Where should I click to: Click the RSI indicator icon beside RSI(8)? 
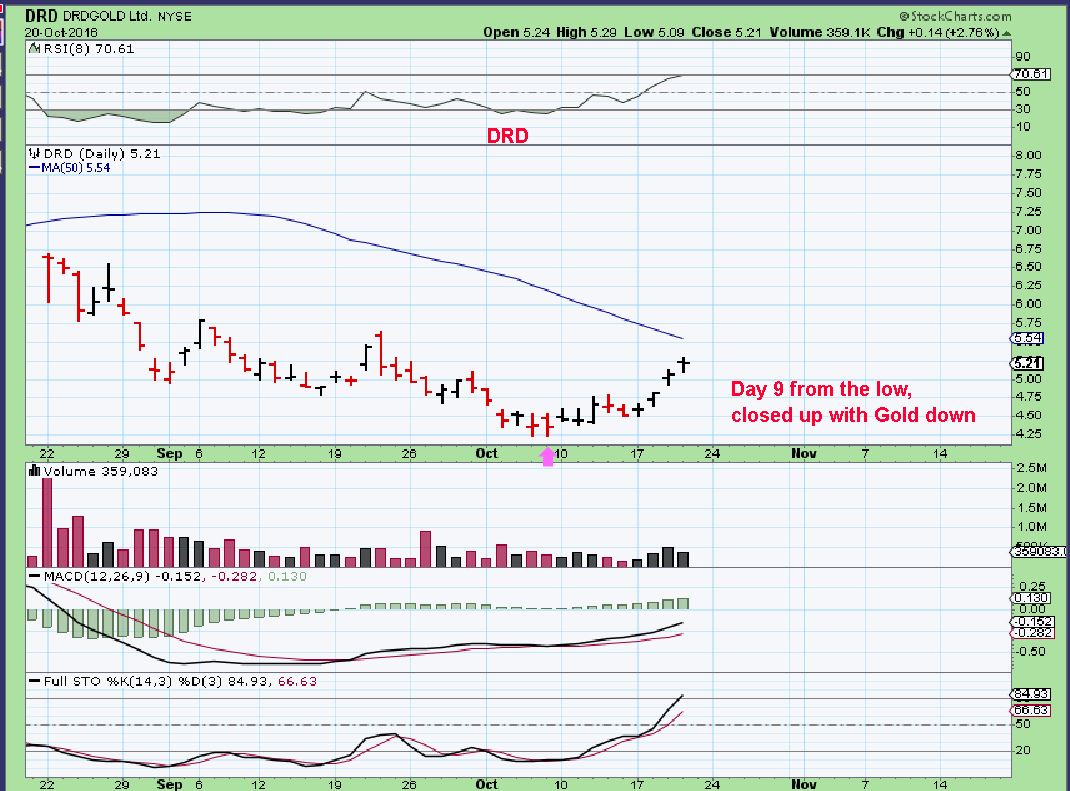click(x=34, y=48)
